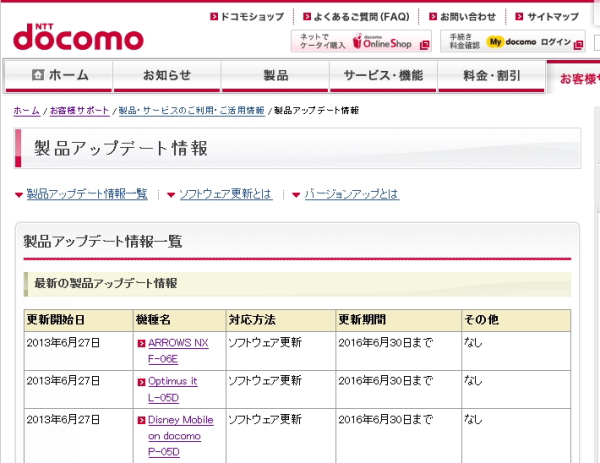Go to 製品・サービスのご利用・ご活用情報 breadcrumb
600x463 pixels.
click(192, 111)
